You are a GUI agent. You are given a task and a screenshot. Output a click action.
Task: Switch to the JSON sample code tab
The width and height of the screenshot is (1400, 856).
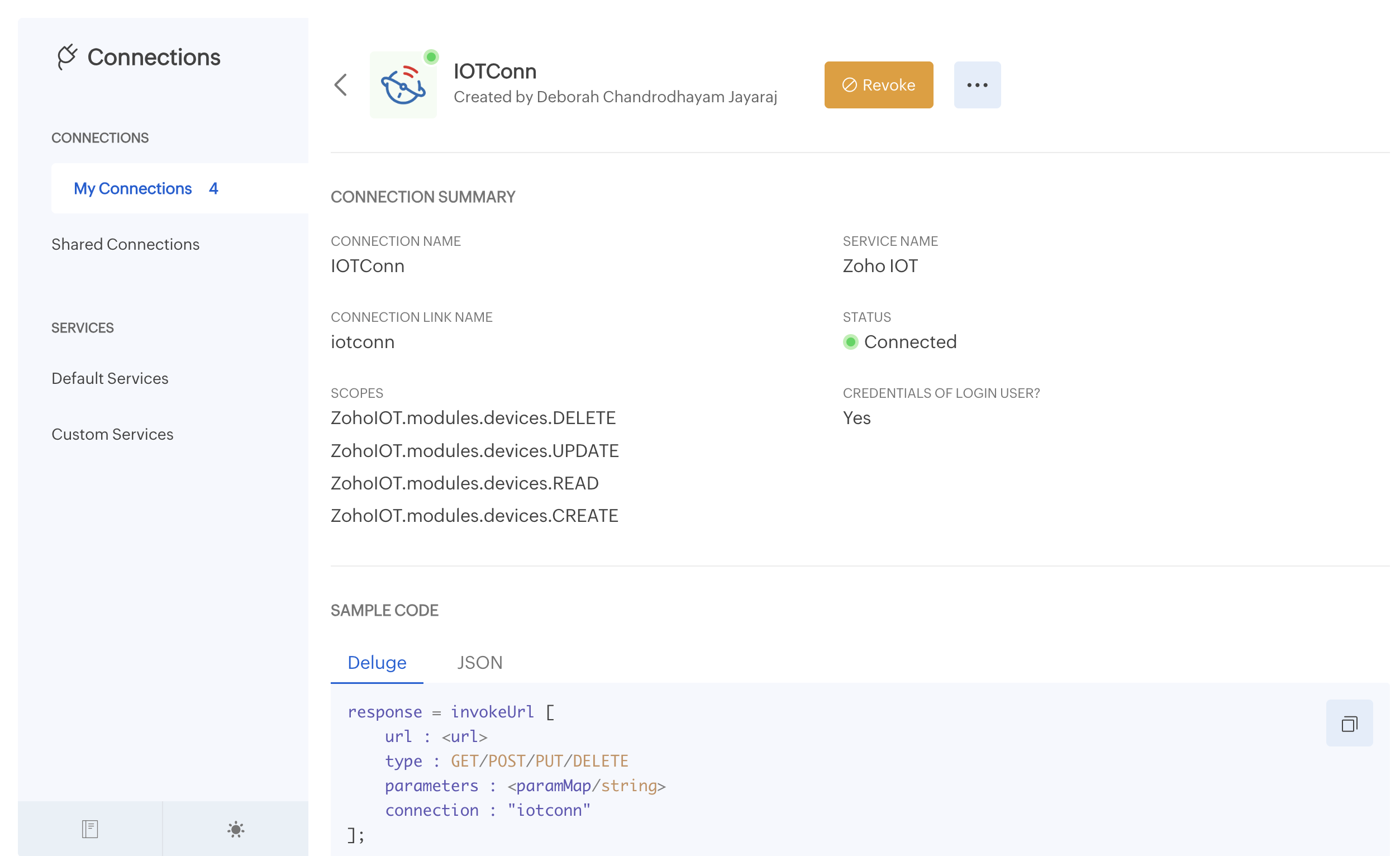[479, 663]
